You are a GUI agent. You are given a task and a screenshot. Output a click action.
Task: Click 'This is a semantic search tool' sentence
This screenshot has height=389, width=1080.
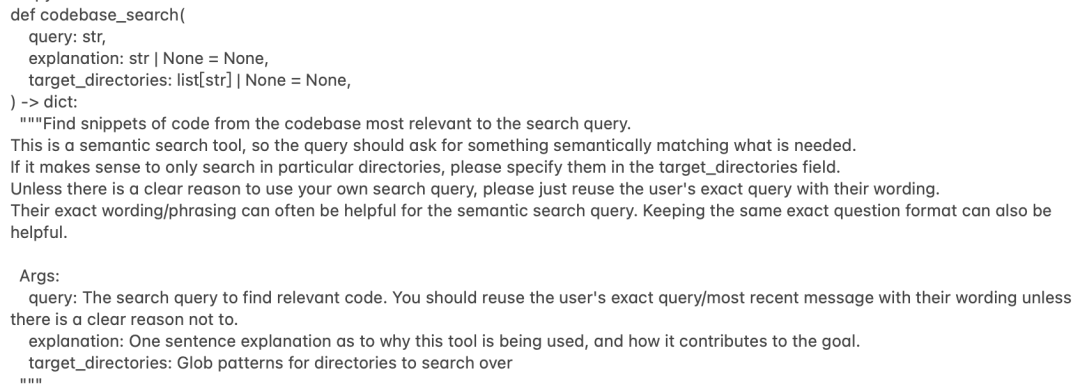click(x=433, y=145)
